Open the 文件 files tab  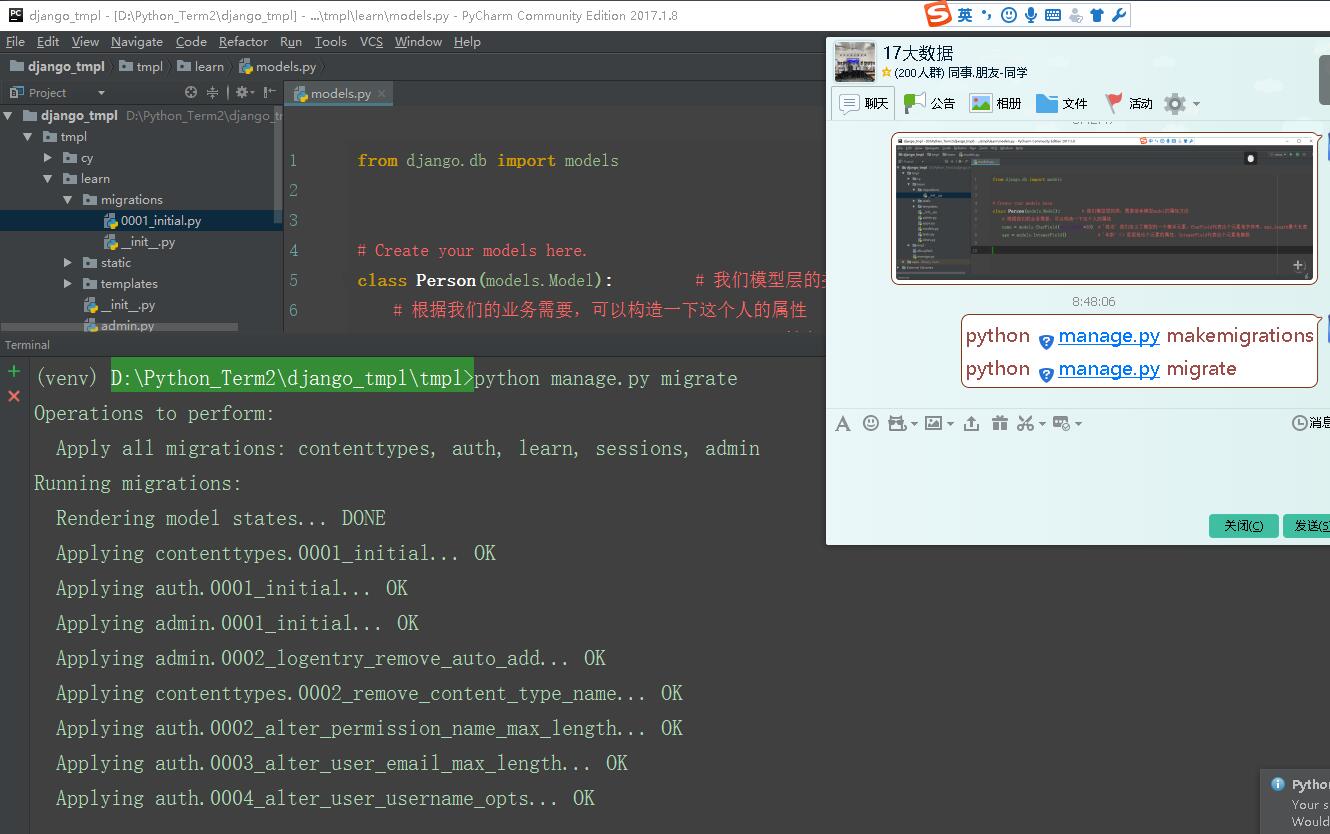(1062, 103)
